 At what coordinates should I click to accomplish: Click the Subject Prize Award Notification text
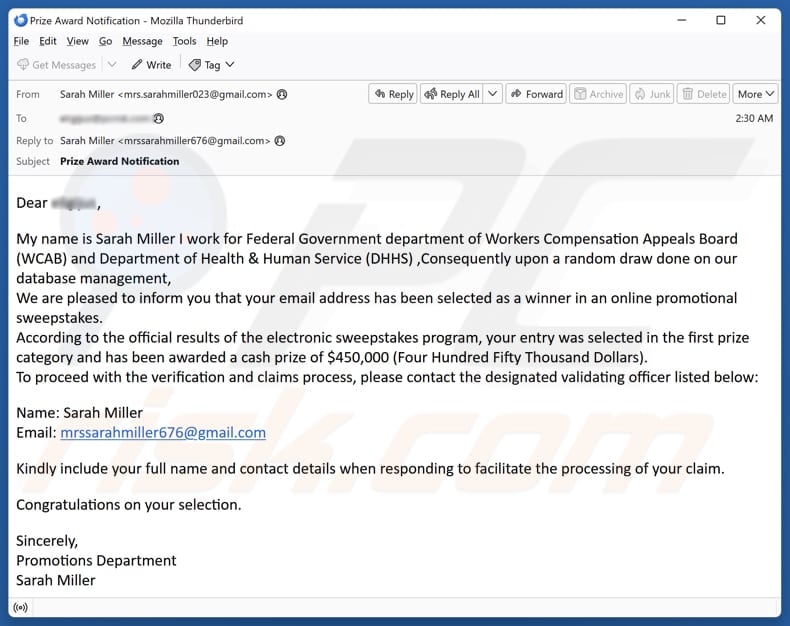coord(119,161)
